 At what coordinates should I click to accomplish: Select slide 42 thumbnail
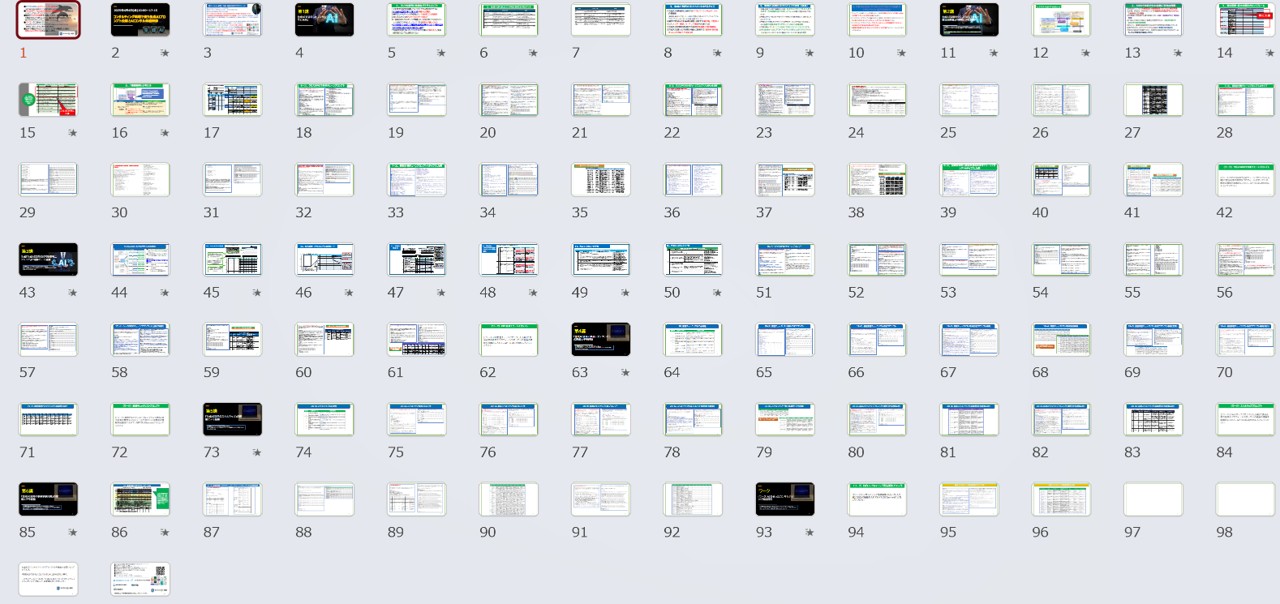point(1245,180)
